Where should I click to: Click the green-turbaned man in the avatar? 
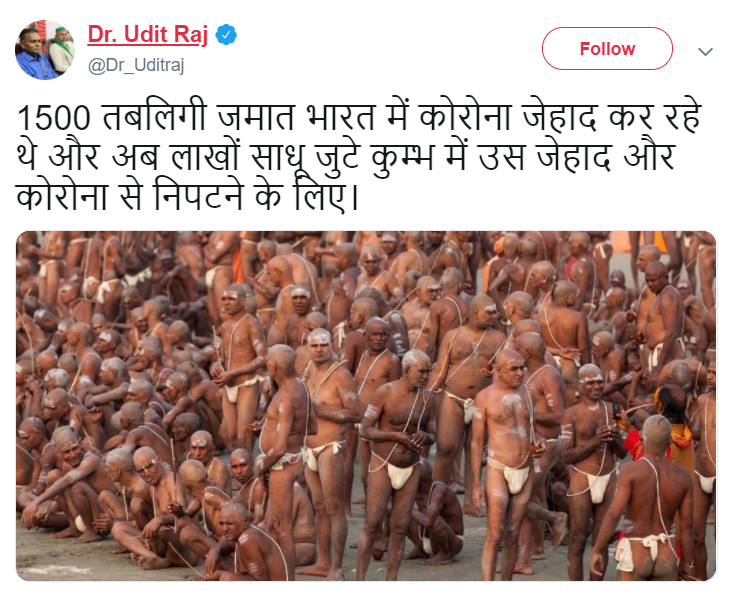[63, 49]
